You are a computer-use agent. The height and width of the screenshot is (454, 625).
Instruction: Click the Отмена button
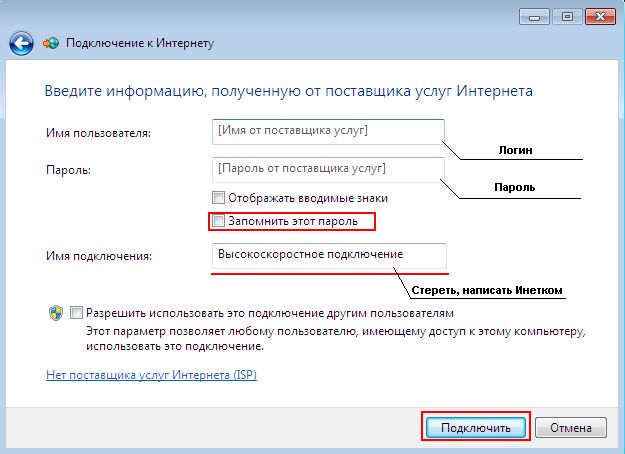click(571, 428)
